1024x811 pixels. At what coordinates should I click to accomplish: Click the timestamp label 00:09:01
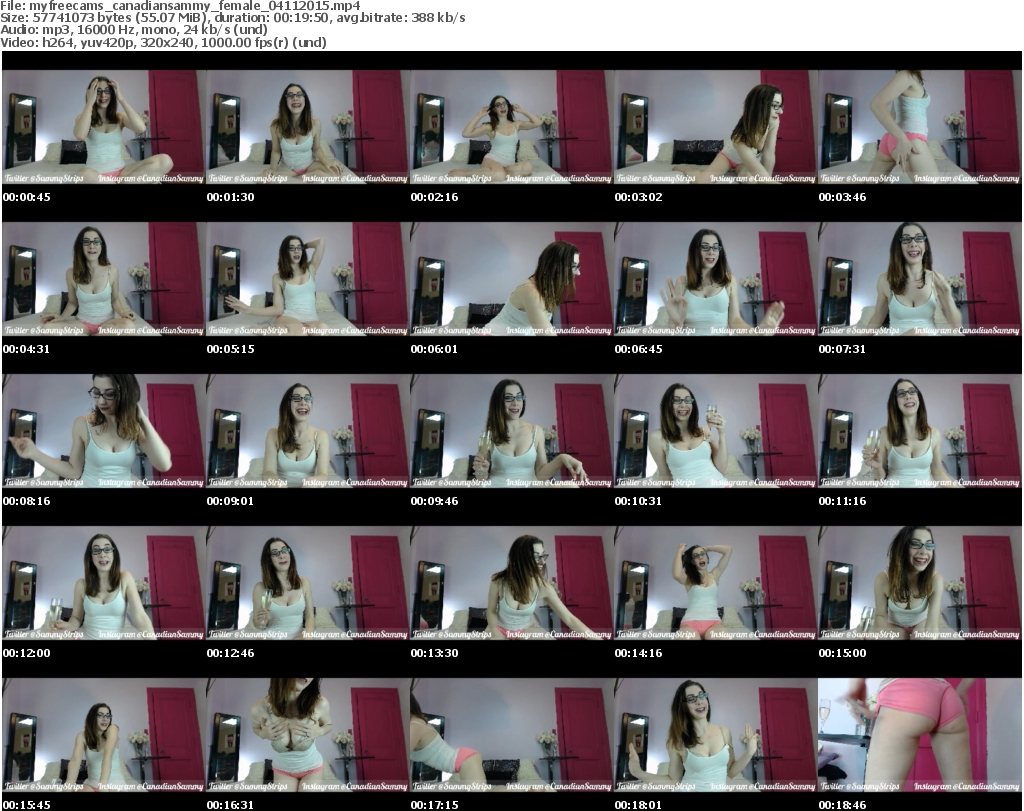[x=231, y=501]
